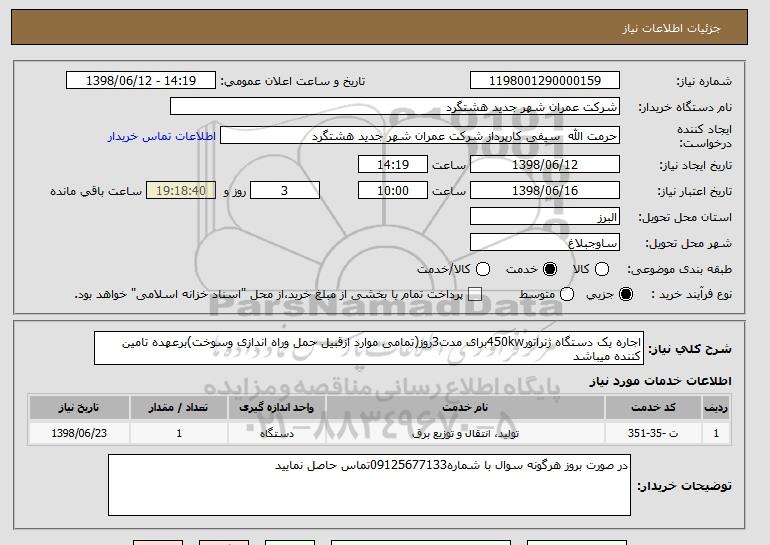Select the کالا radio button
Screen dimensions: 770x545
602,269
